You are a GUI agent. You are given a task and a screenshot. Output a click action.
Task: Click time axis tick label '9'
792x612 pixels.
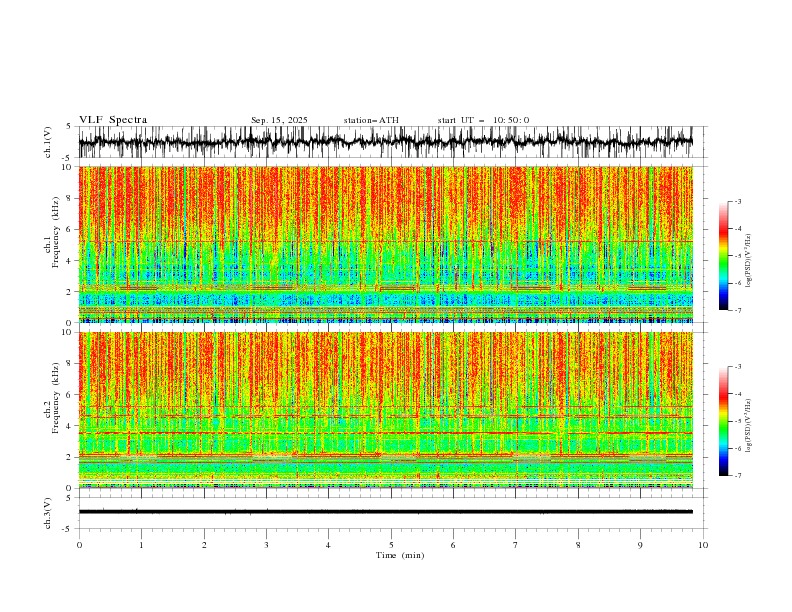(x=640, y=545)
